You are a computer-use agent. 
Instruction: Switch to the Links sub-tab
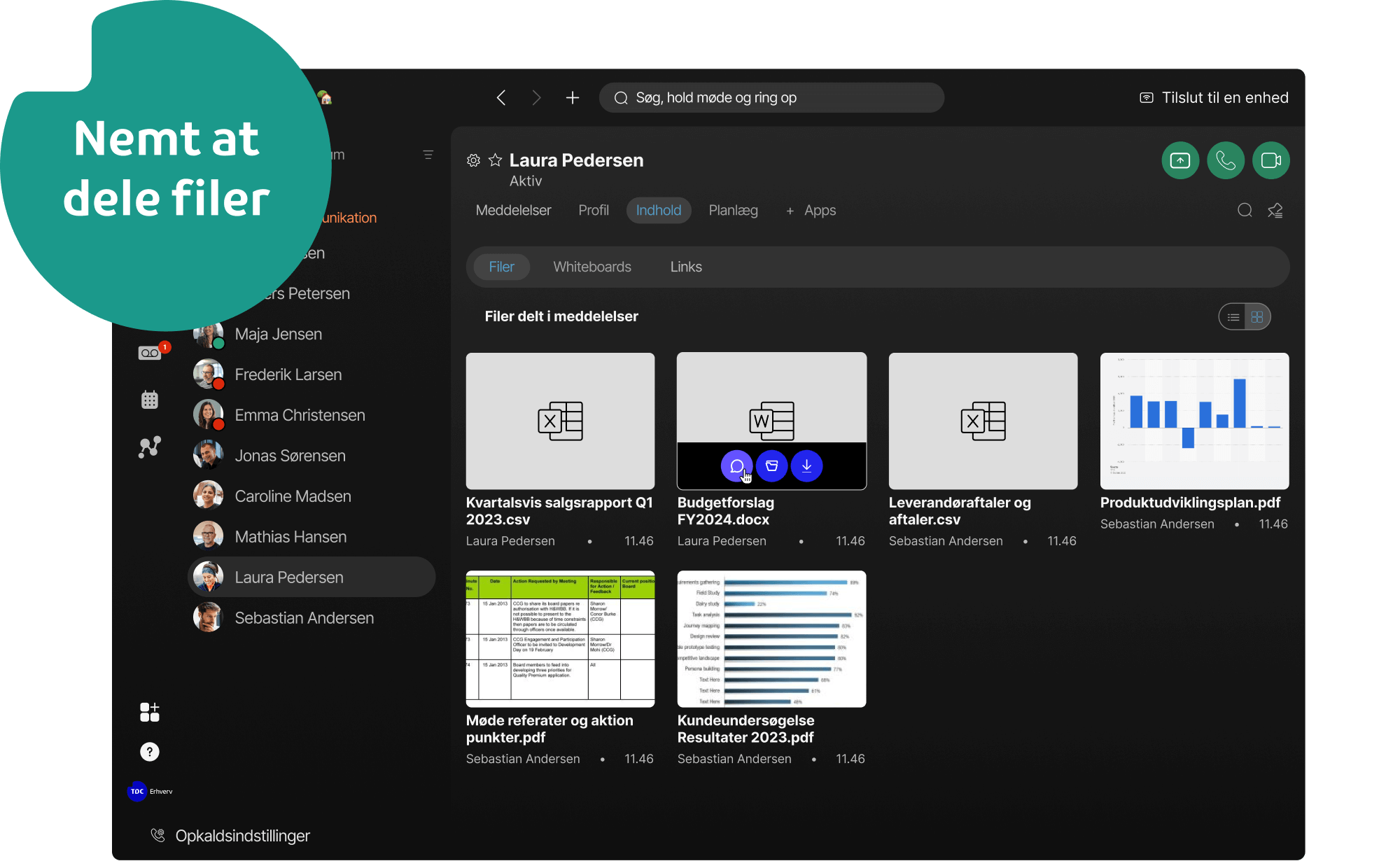click(x=686, y=267)
